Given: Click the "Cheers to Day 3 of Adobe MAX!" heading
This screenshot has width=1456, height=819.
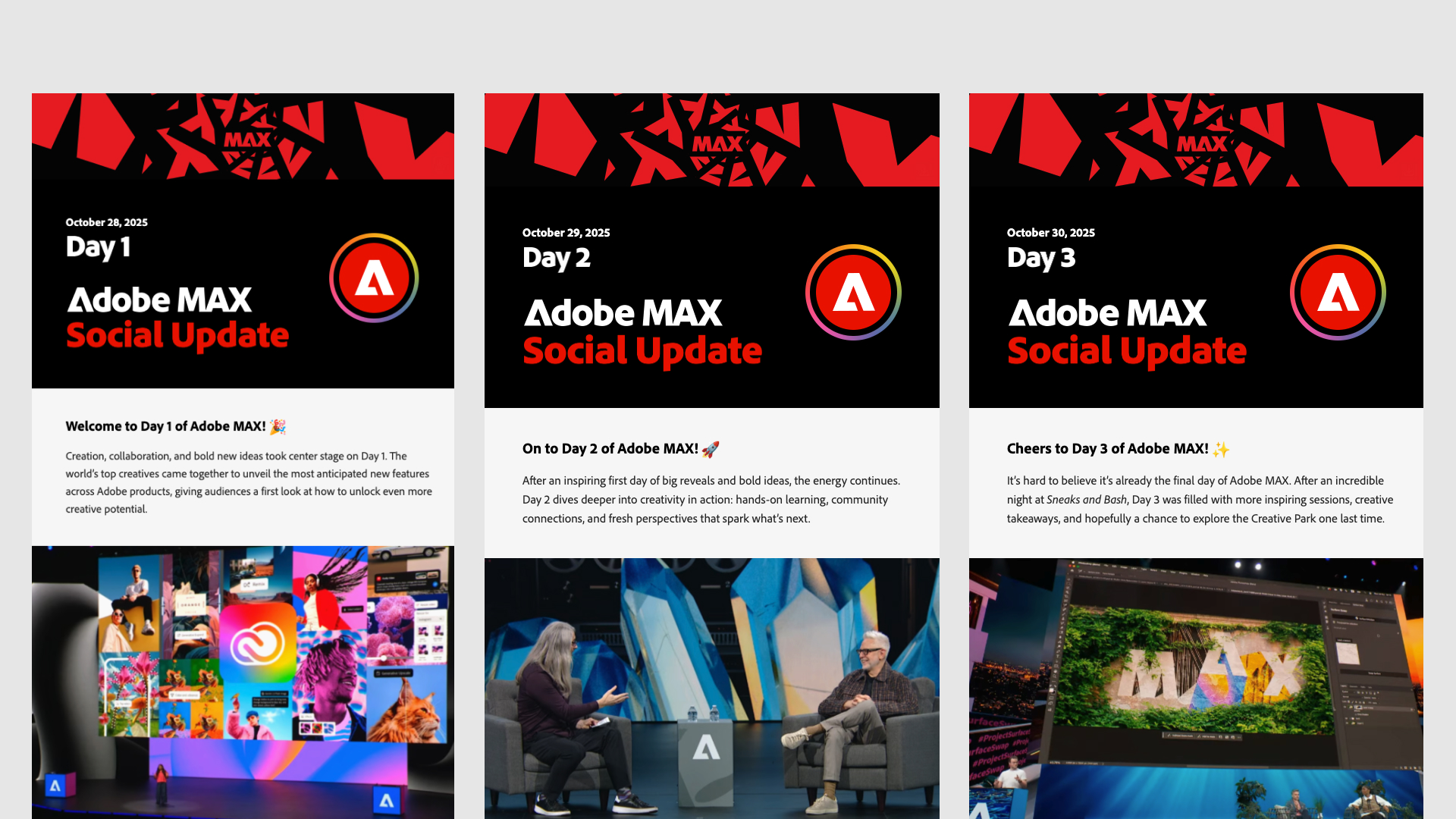Looking at the screenshot, I should pos(1108,449).
